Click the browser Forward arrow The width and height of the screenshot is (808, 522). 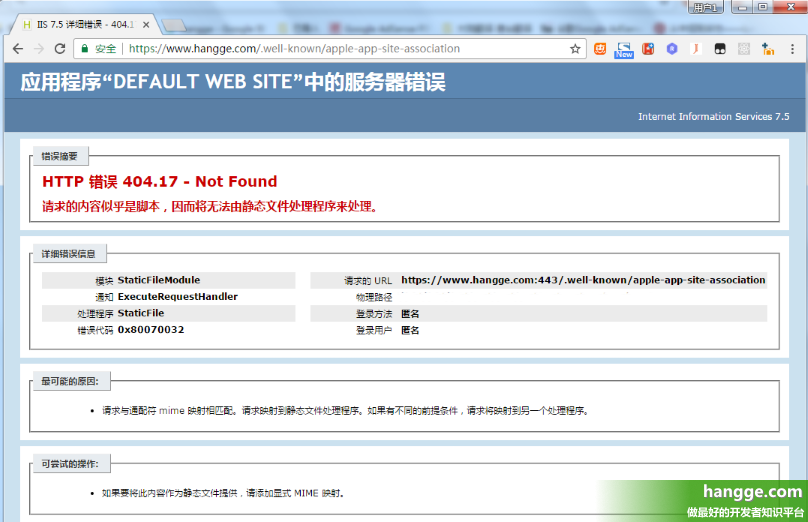[x=39, y=49]
